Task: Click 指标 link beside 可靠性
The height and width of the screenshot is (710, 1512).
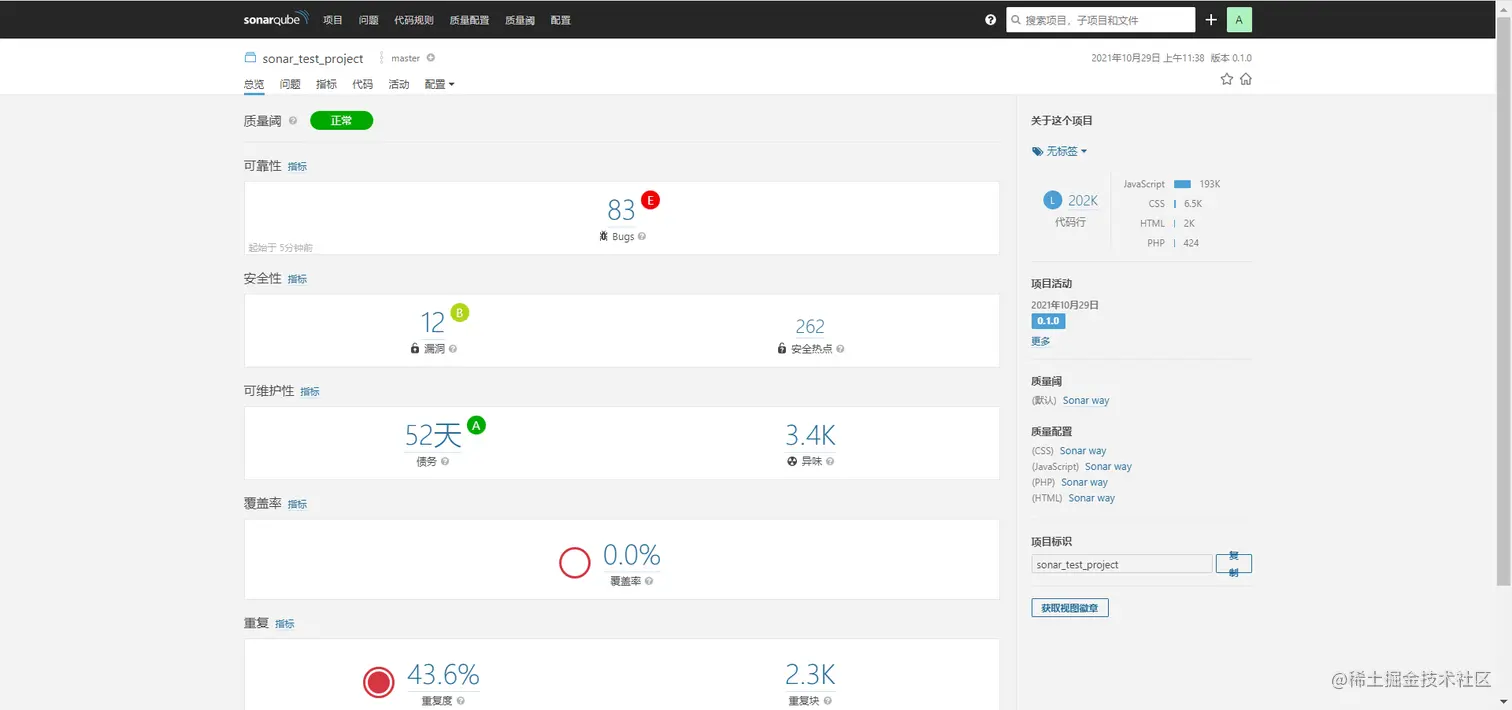Action: point(297,167)
